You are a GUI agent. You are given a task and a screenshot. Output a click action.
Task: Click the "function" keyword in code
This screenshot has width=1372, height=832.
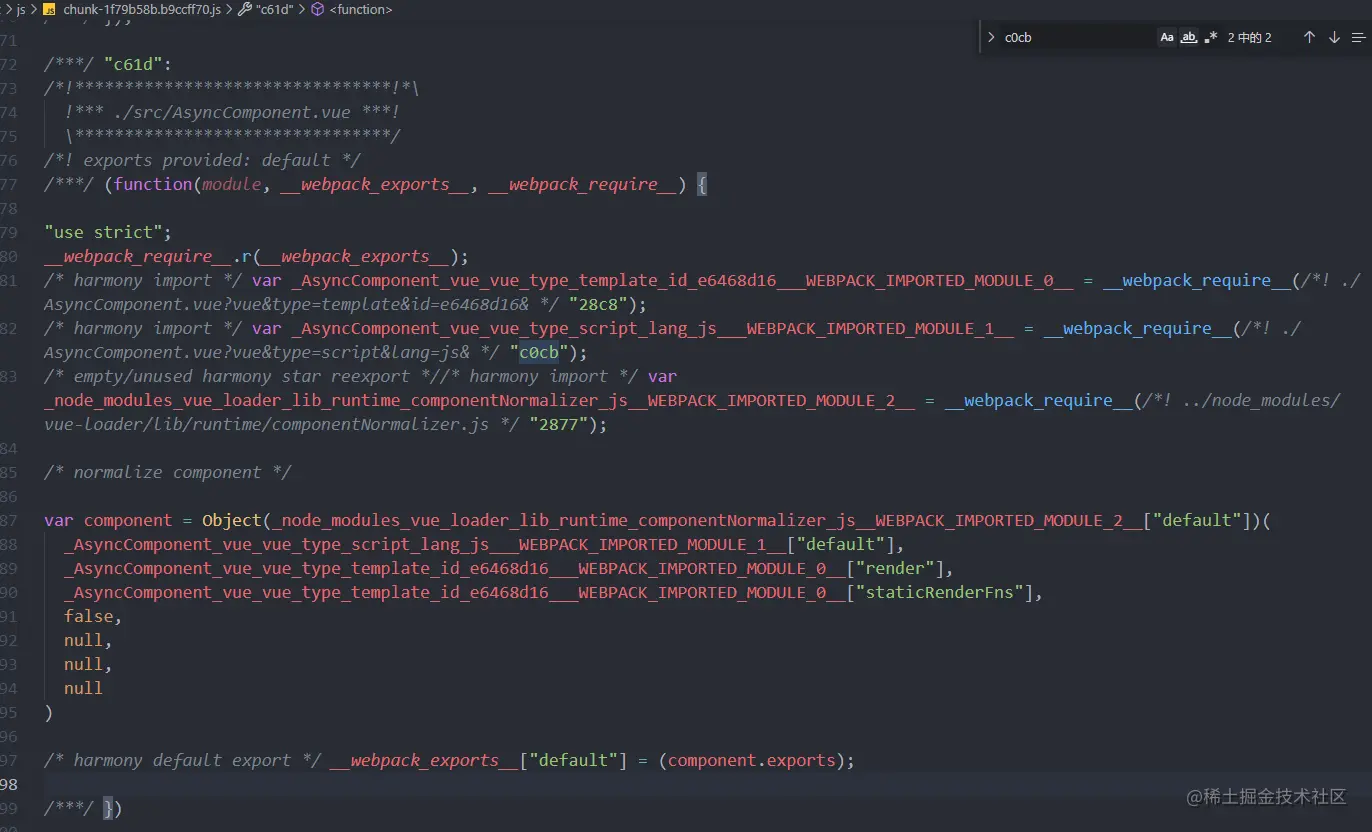coord(153,184)
